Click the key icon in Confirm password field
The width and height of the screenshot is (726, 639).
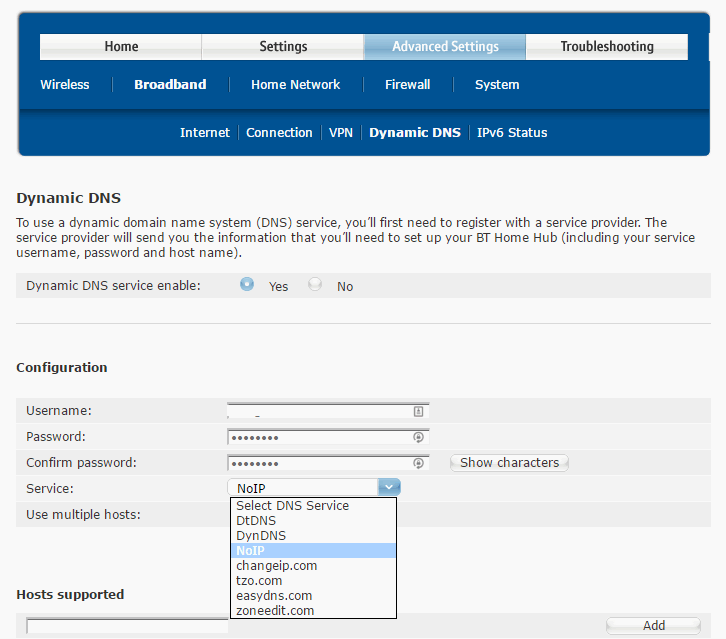pyautogui.click(x=419, y=463)
